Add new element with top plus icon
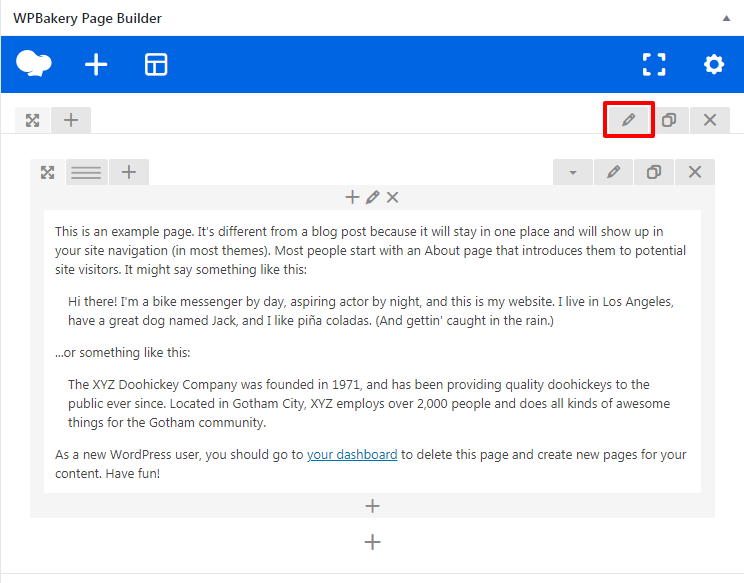The image size is (744, 583). (x=96, y=65)
